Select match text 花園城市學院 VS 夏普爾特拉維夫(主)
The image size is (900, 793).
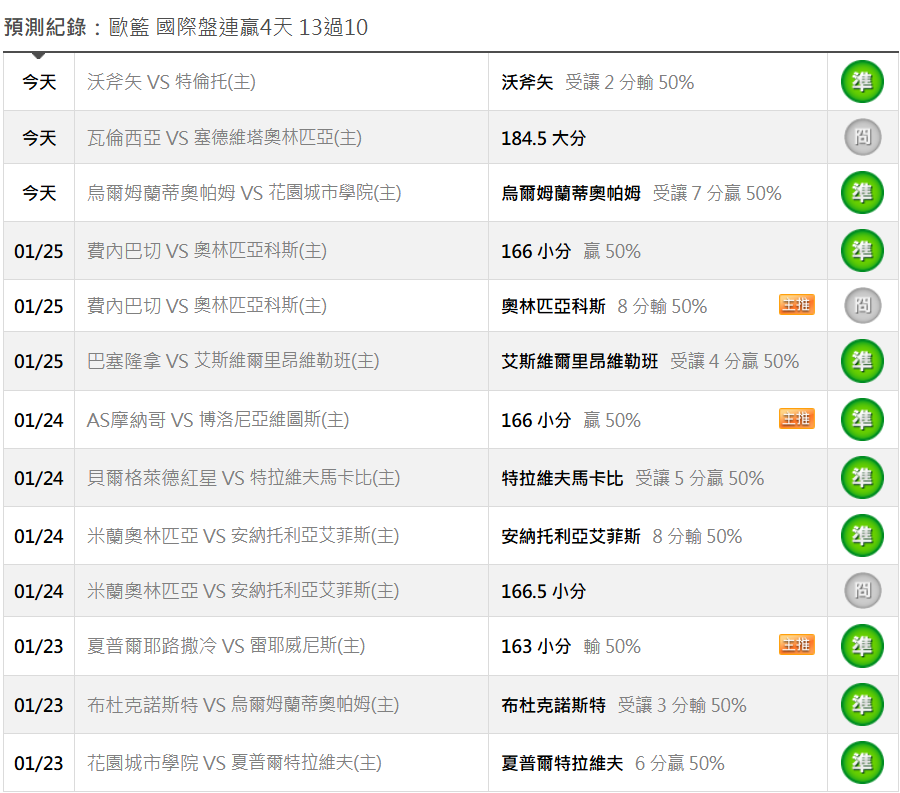(x=234, y=763)
